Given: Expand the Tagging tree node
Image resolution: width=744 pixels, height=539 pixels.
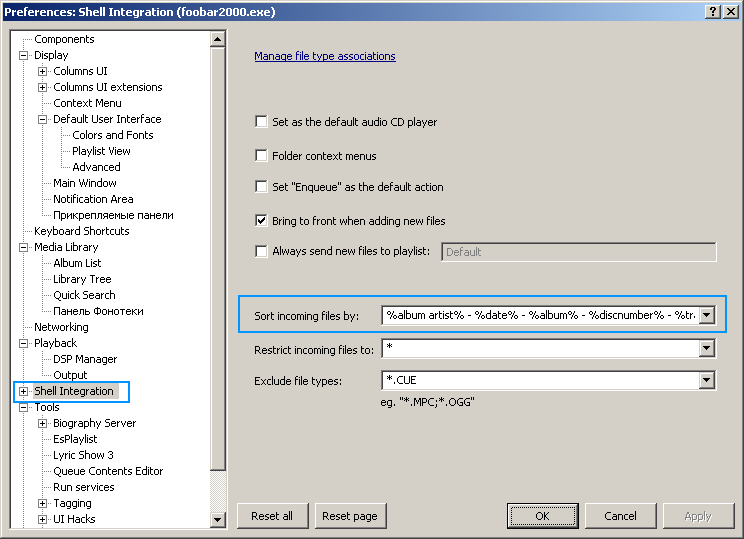Looking at the screenshot, I should click(x=42, y=503).
